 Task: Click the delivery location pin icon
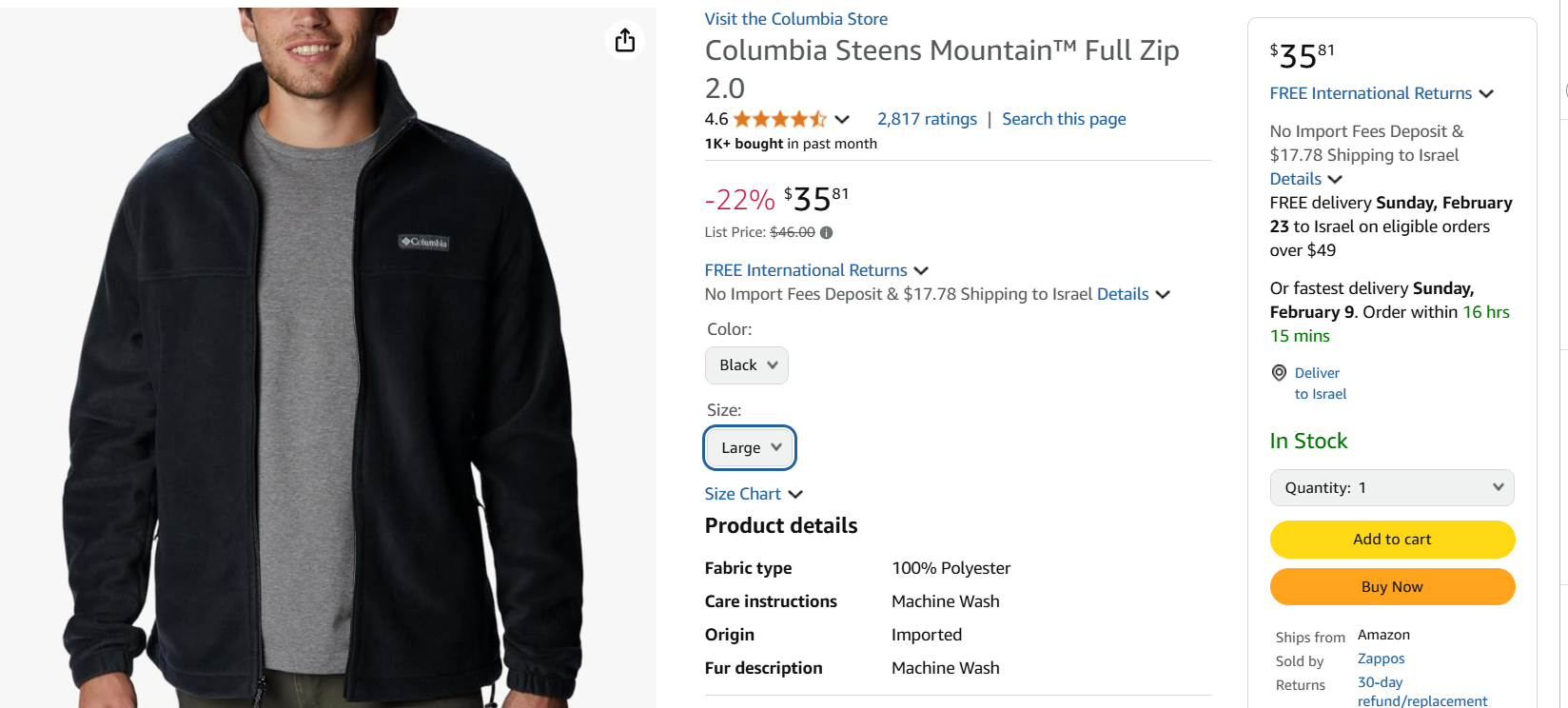1279,373
